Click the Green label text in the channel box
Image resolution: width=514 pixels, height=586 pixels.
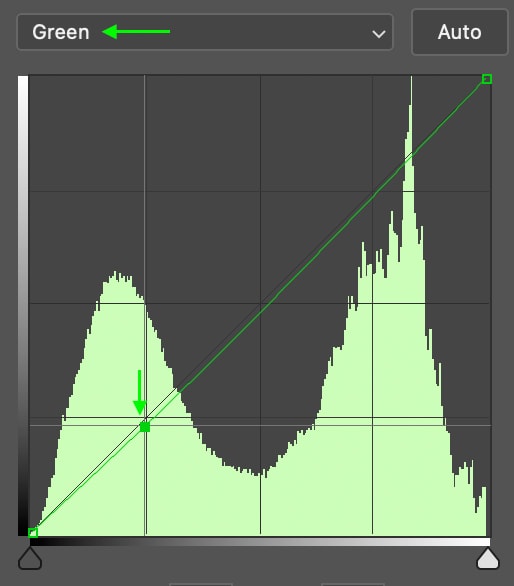pyautogui.click(x=61, y=32)
